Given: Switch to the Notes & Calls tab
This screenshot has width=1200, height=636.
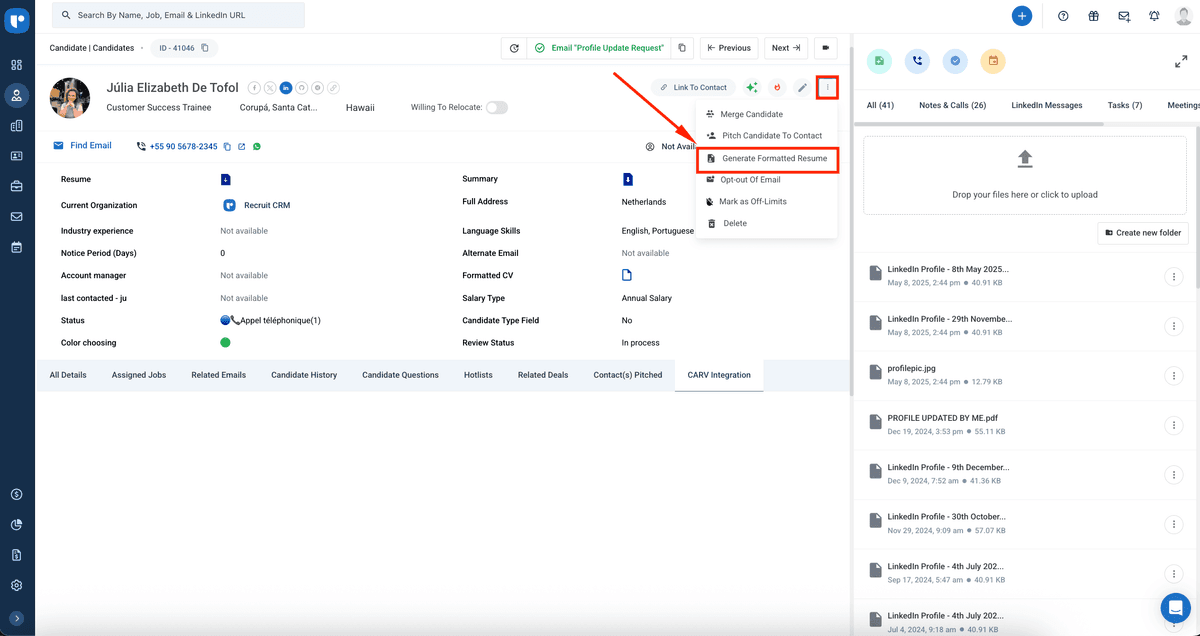Looking at the screenshot, I should 952,104.
